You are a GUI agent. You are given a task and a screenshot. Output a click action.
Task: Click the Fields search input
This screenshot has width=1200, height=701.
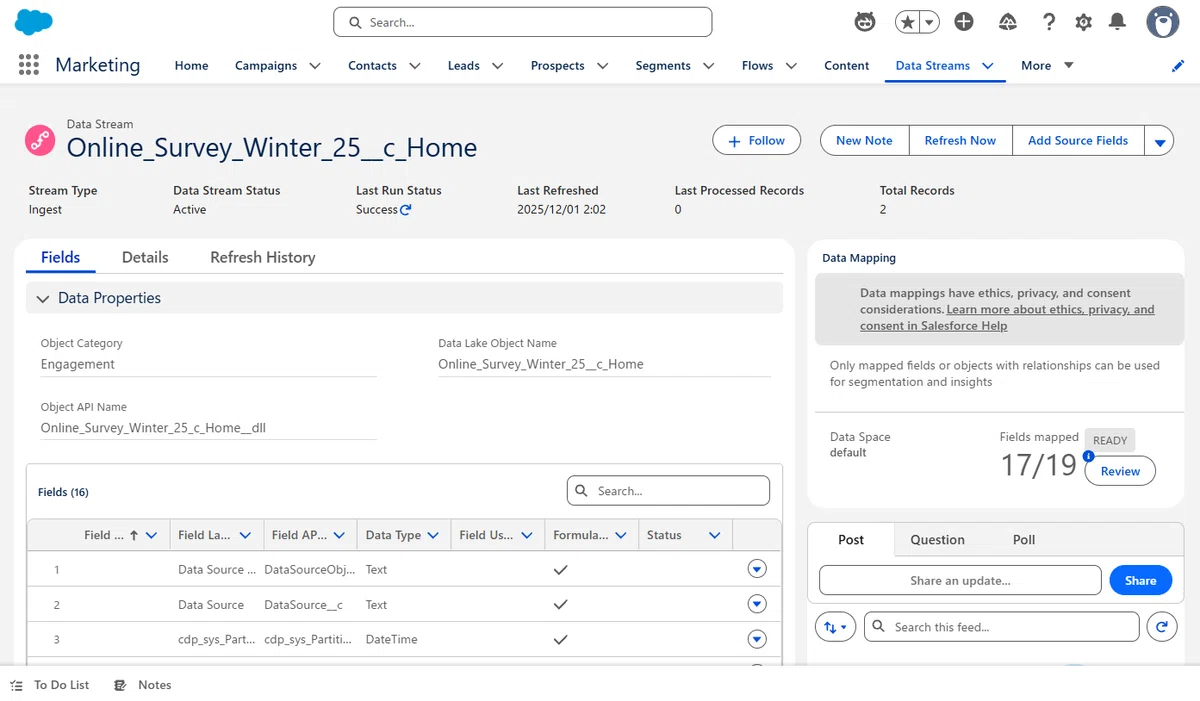[x=668, y=491]
